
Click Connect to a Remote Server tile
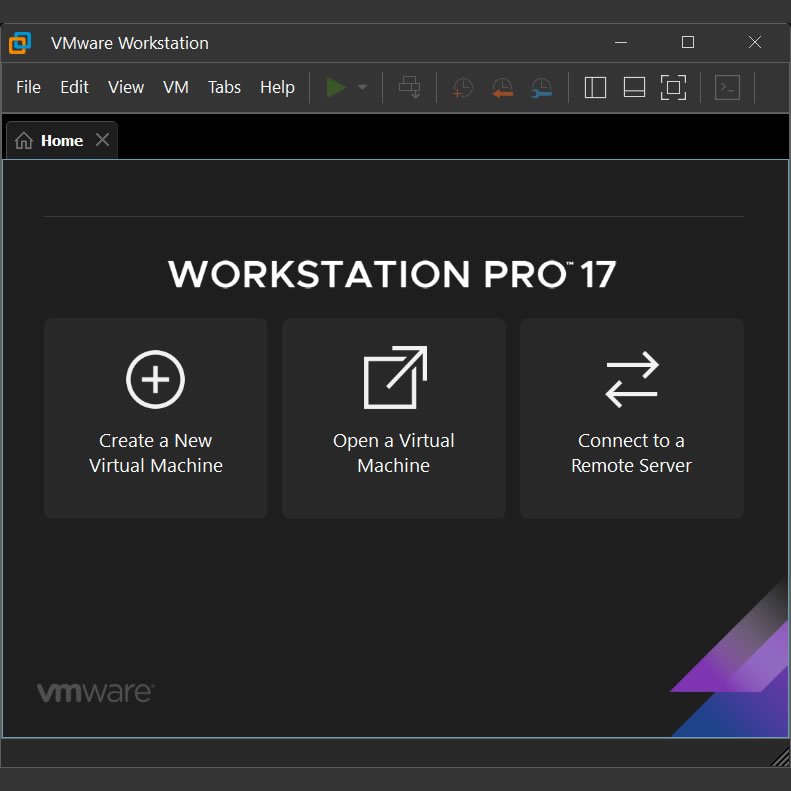click(x=632, y=418)
